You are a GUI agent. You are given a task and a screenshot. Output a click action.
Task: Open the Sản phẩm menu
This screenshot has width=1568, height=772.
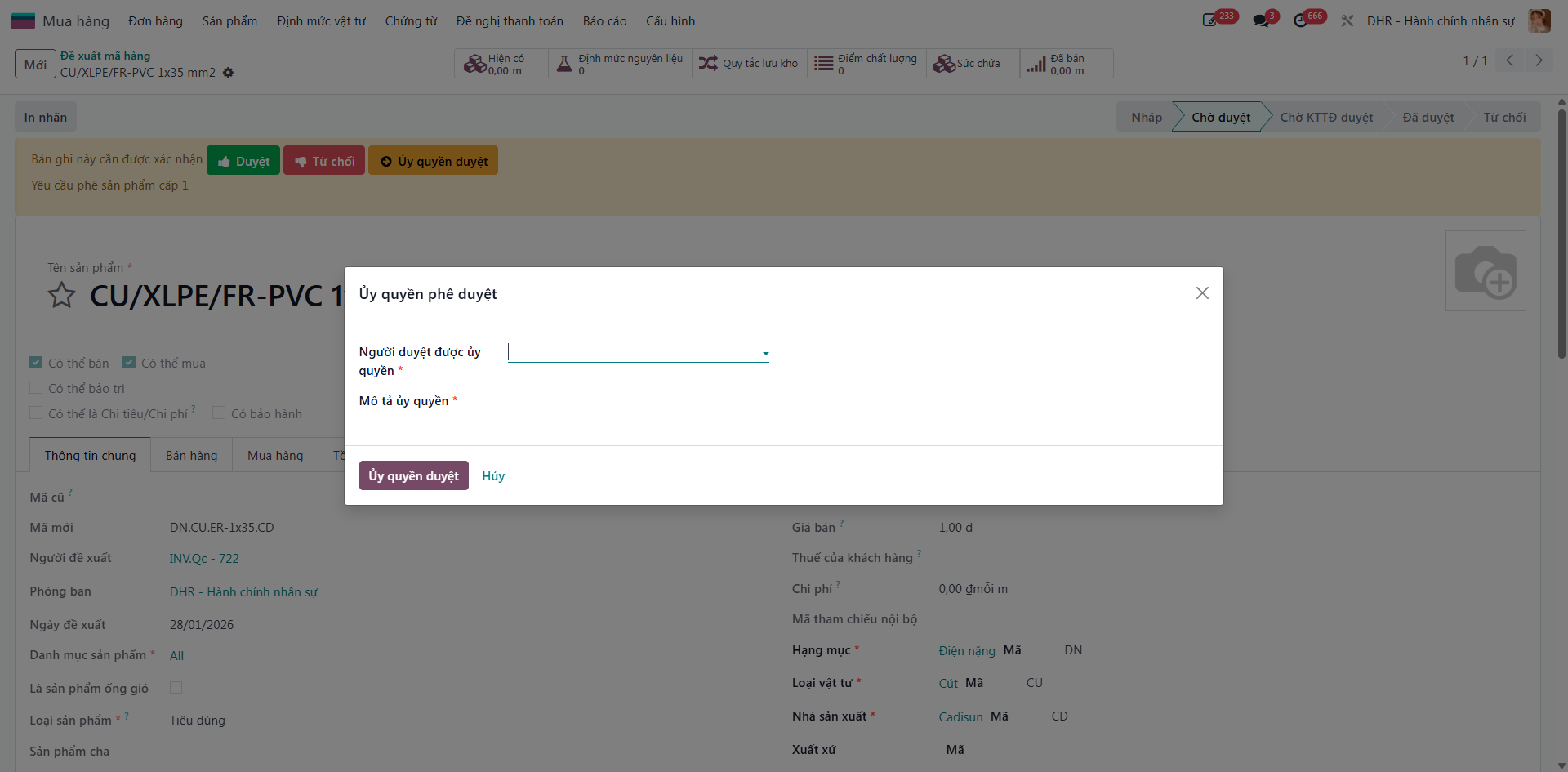229,21
